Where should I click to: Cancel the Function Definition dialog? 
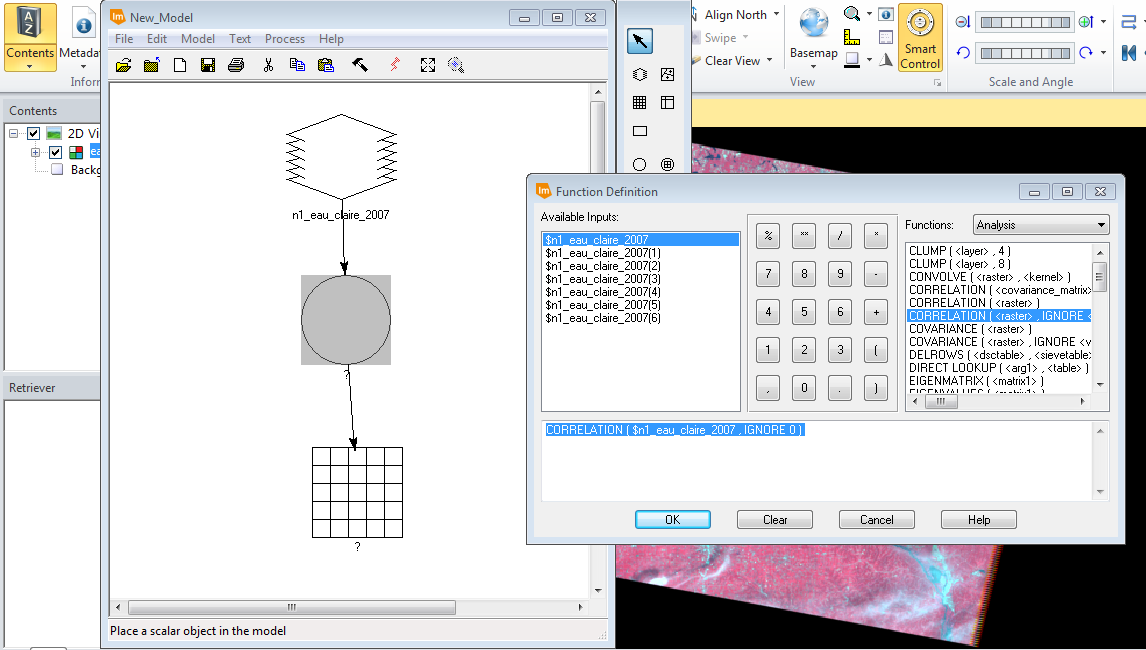876,520
